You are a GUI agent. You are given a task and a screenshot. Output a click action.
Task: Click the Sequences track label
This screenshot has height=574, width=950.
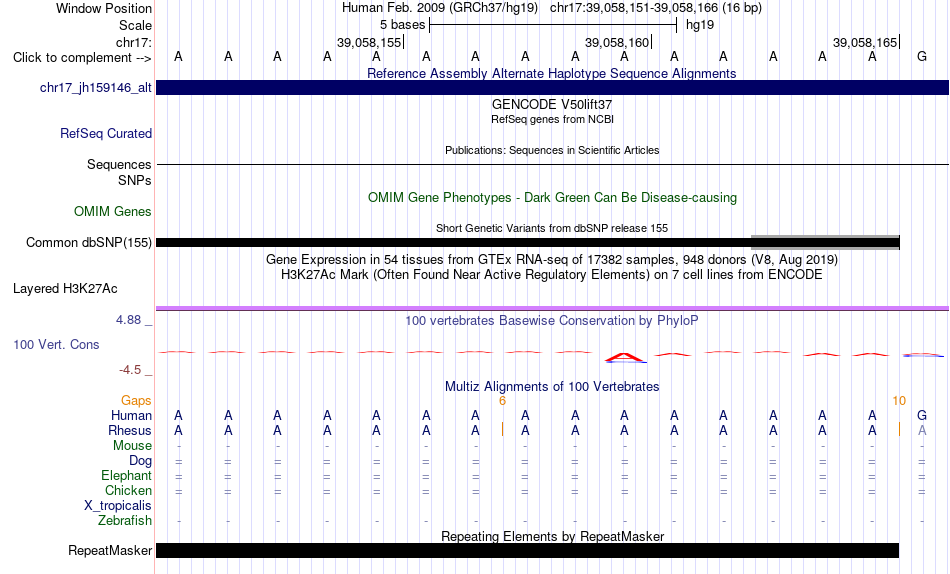pos(119,164)
